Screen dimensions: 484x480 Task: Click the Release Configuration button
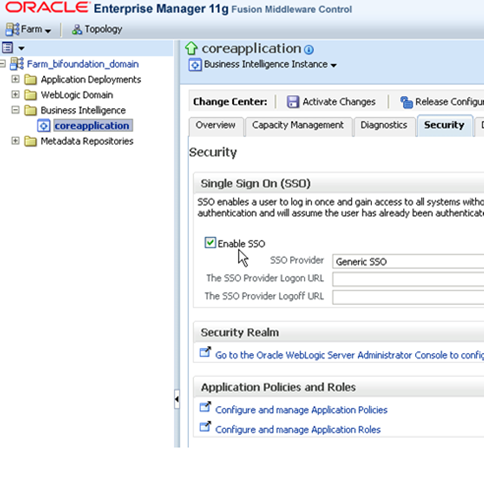pos(442,102)
